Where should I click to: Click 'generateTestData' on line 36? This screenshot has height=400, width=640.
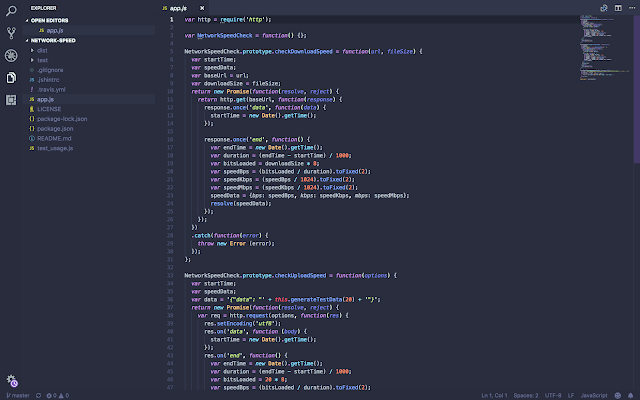[316, 300]
